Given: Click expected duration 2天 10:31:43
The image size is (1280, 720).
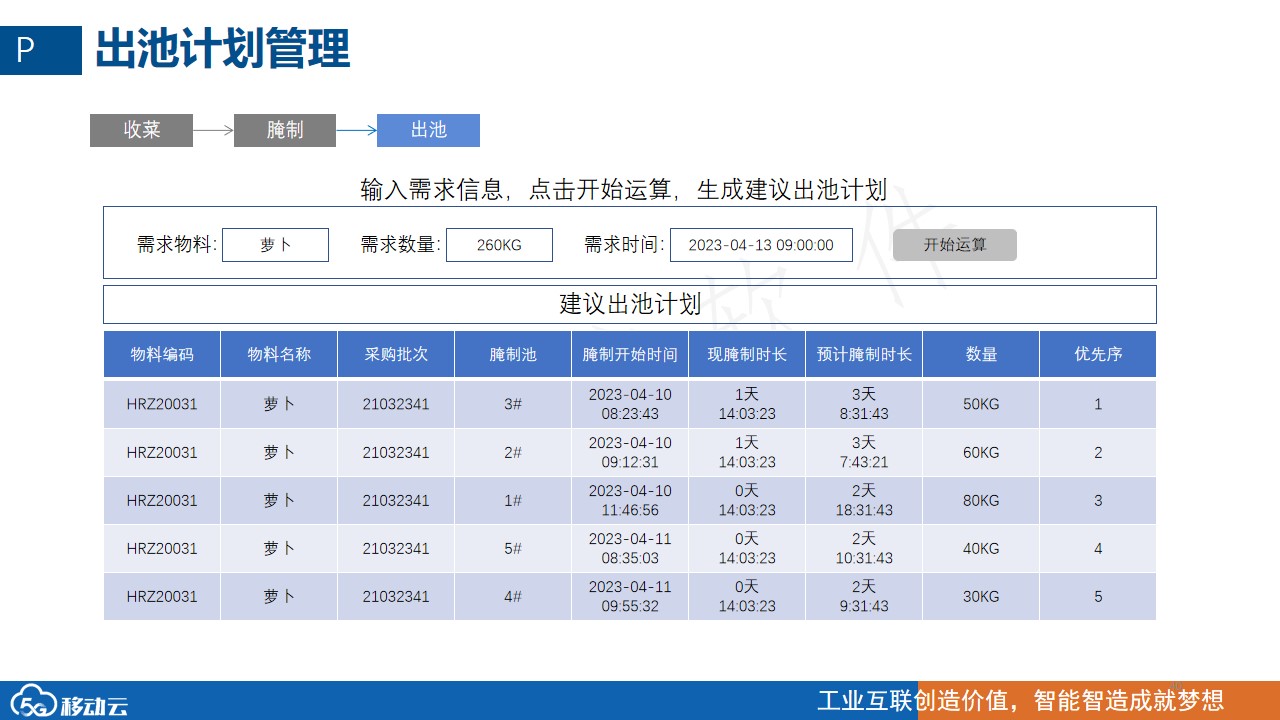Looking at the screenshot, I should [864, 548].
